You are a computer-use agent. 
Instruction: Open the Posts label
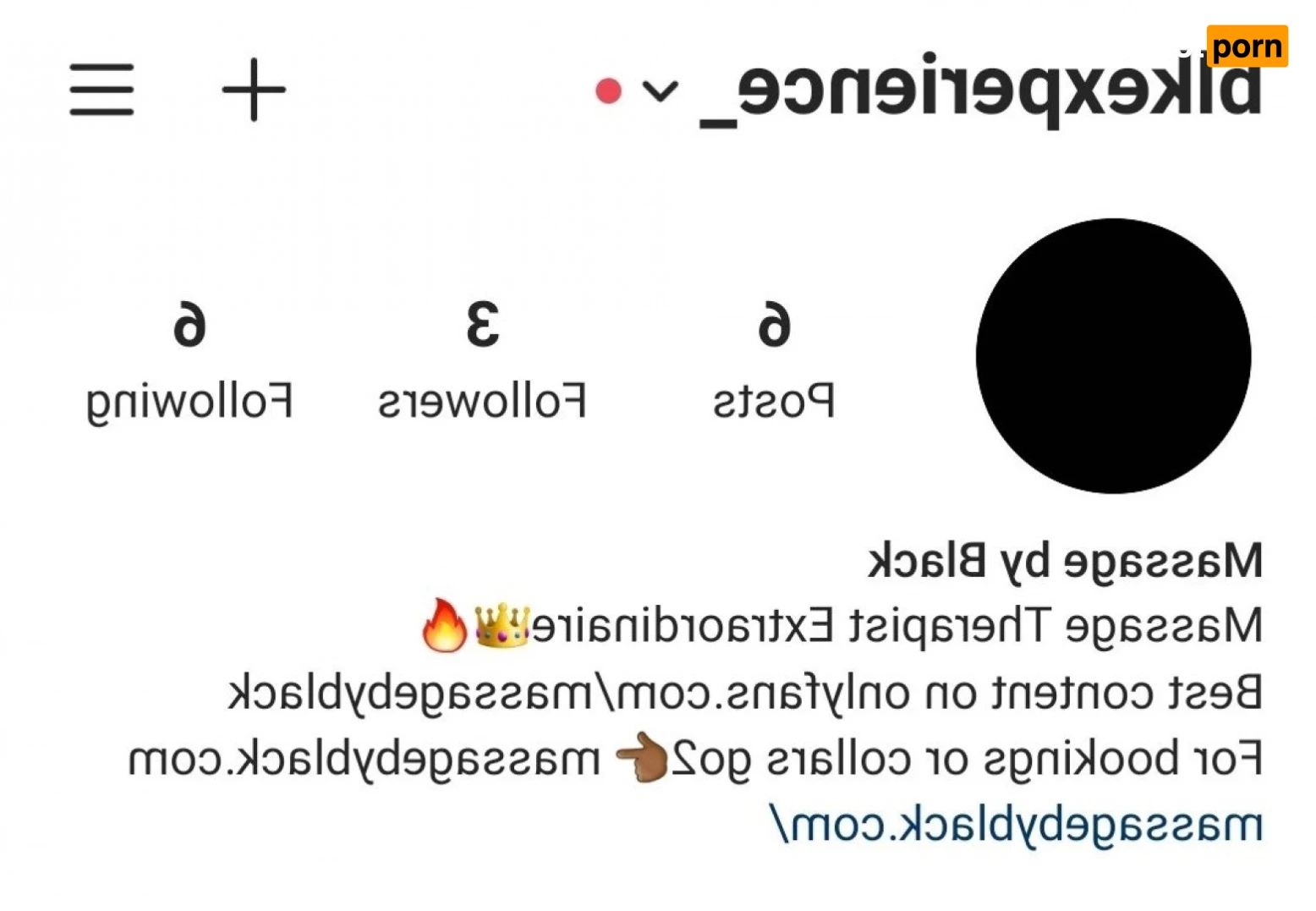(774, 401)
